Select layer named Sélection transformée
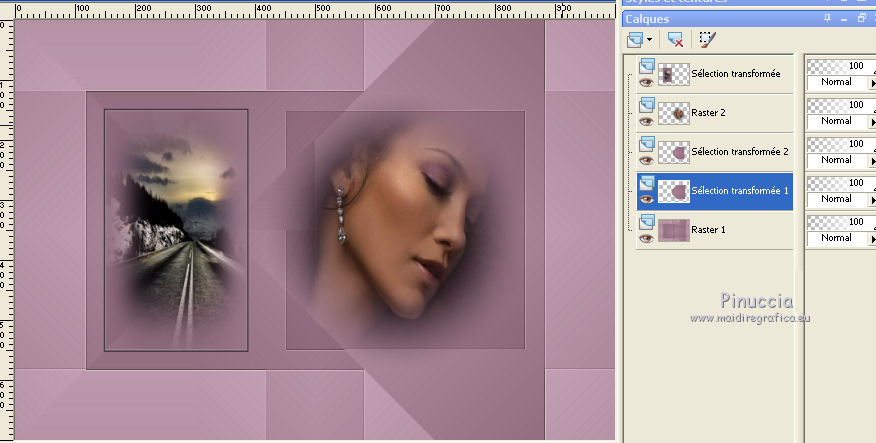This screenshot has height=443, width=876. [x=736, y=74]
